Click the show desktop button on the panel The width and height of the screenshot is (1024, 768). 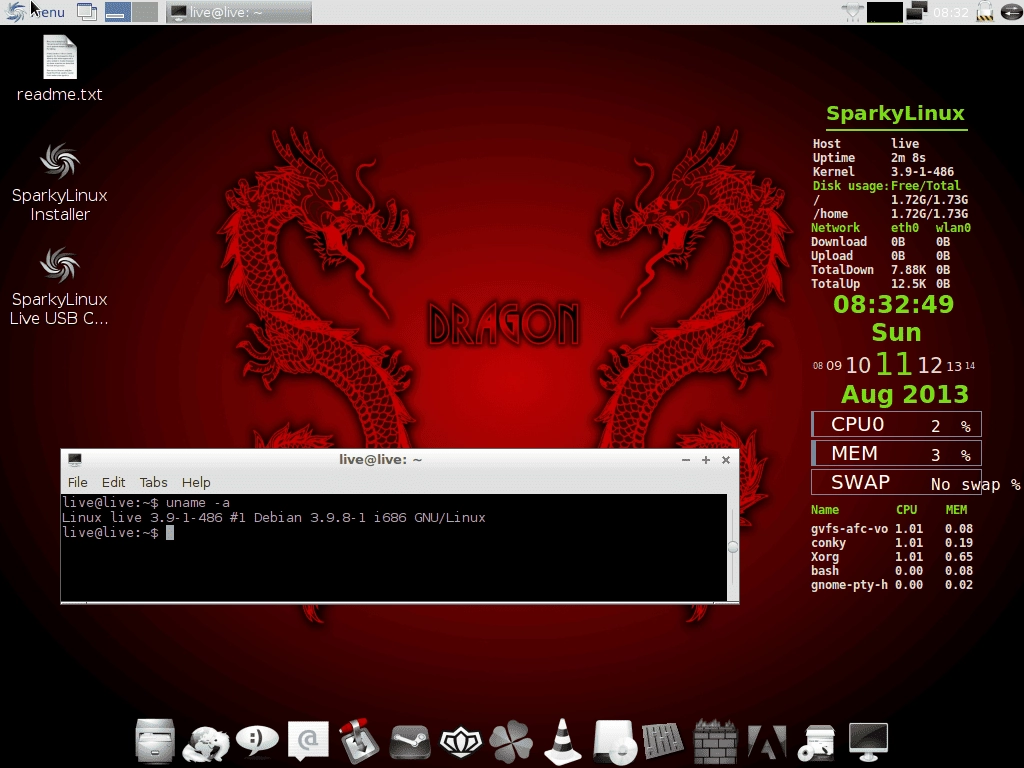pos(87,12)
